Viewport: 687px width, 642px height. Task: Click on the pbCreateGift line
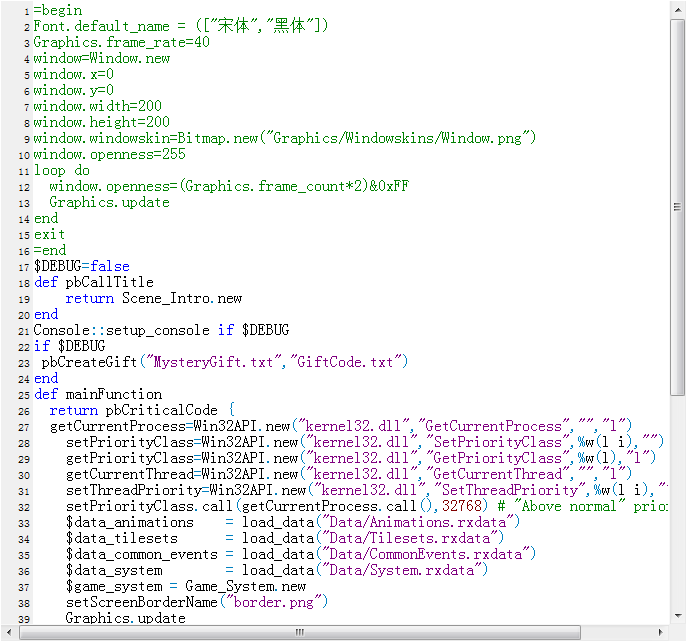tap(224, 362)
